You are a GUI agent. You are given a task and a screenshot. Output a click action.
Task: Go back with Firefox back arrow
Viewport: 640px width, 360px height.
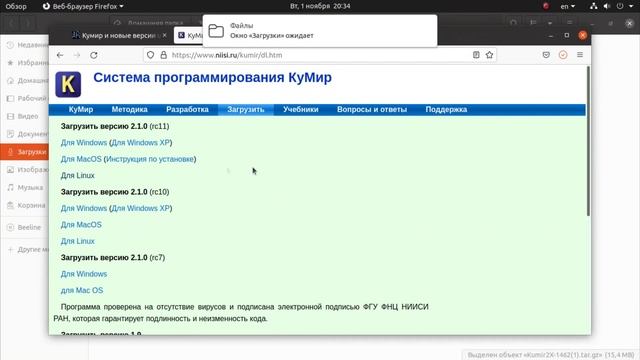tap(60, 55)
